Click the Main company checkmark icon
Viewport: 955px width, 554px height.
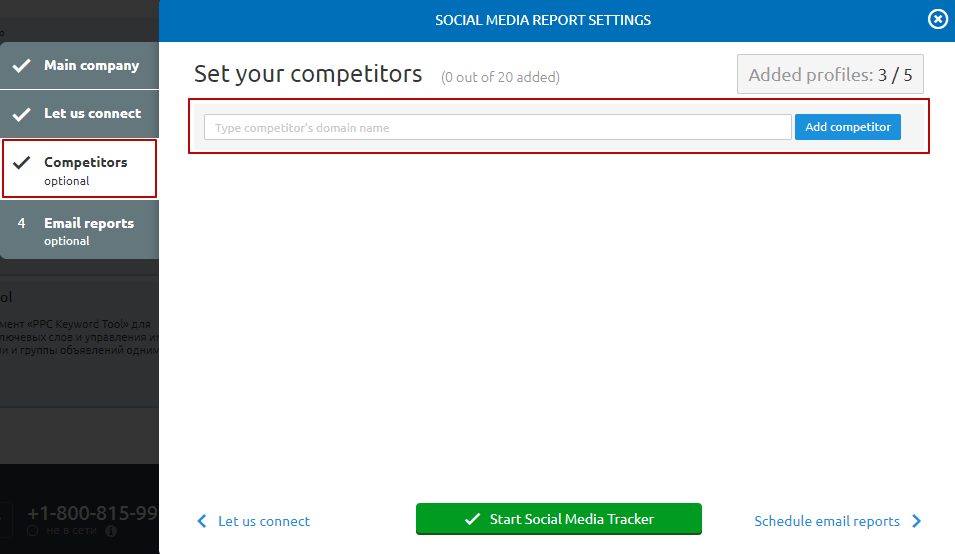coord(22,65)
